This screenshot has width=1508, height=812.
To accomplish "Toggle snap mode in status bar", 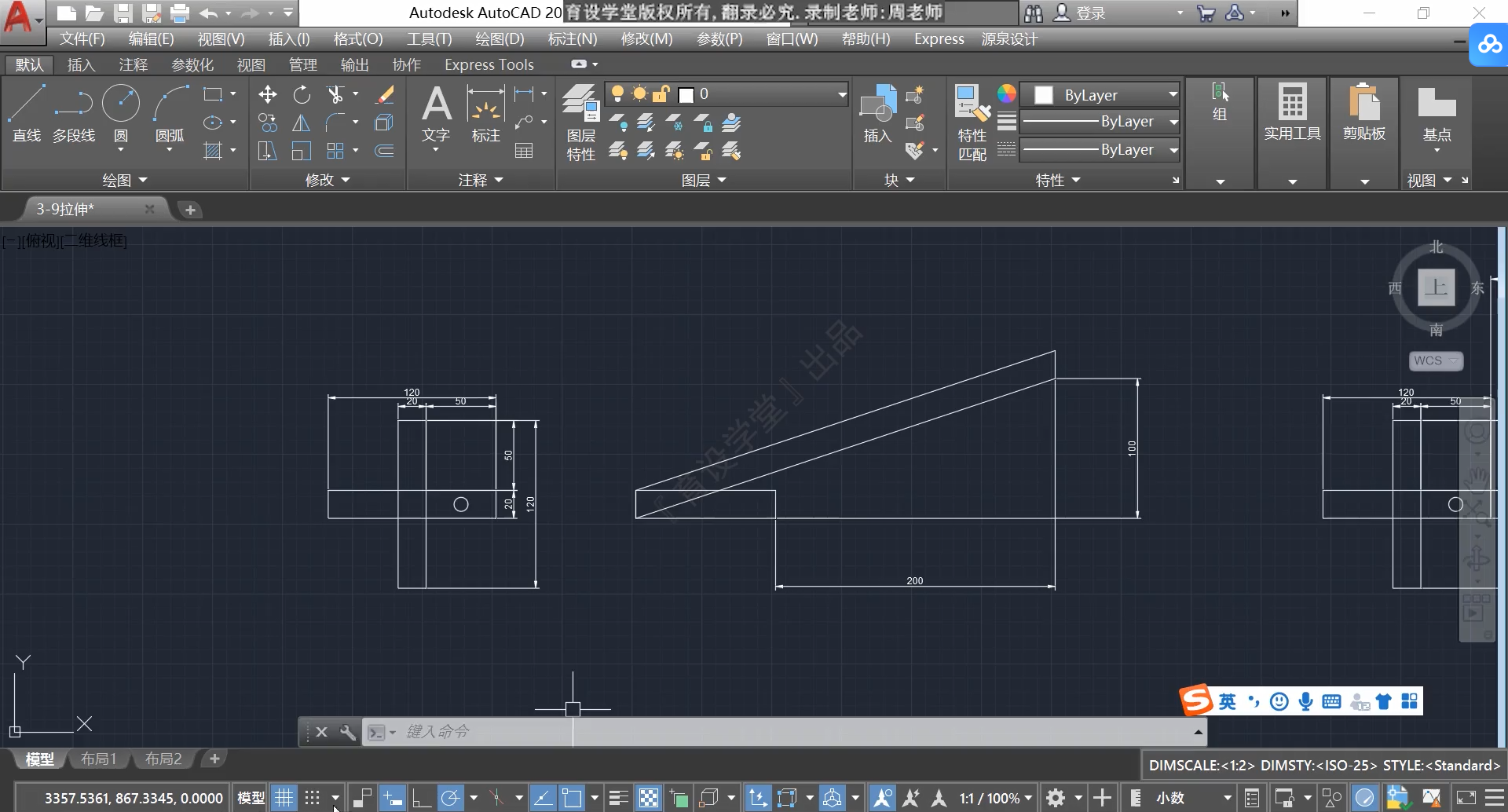I will (313, 798).
